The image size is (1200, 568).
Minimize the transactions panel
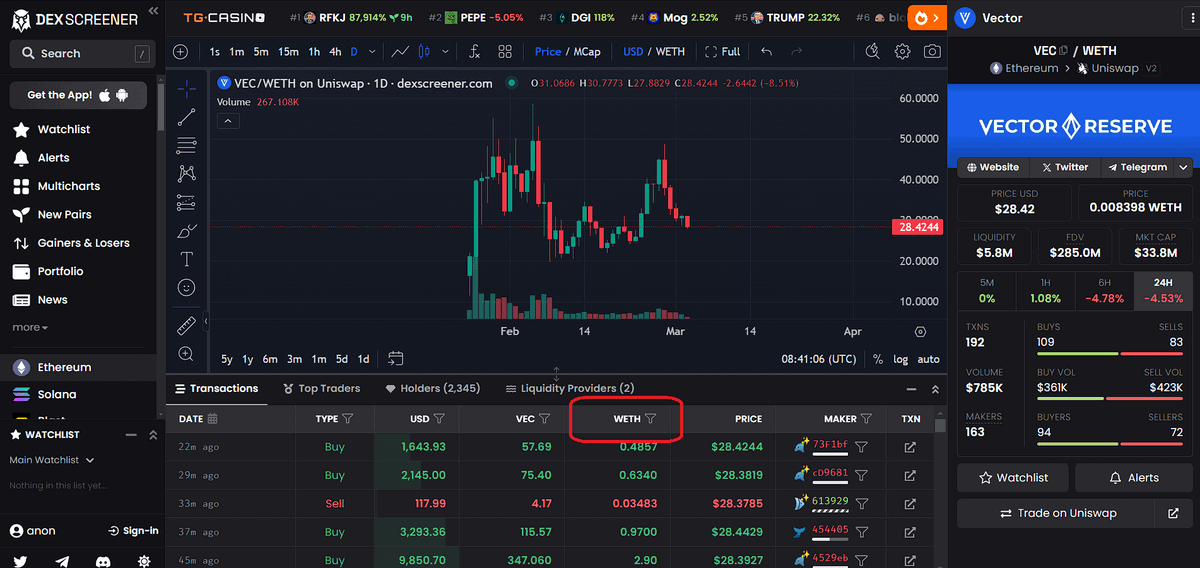point(911,389)
